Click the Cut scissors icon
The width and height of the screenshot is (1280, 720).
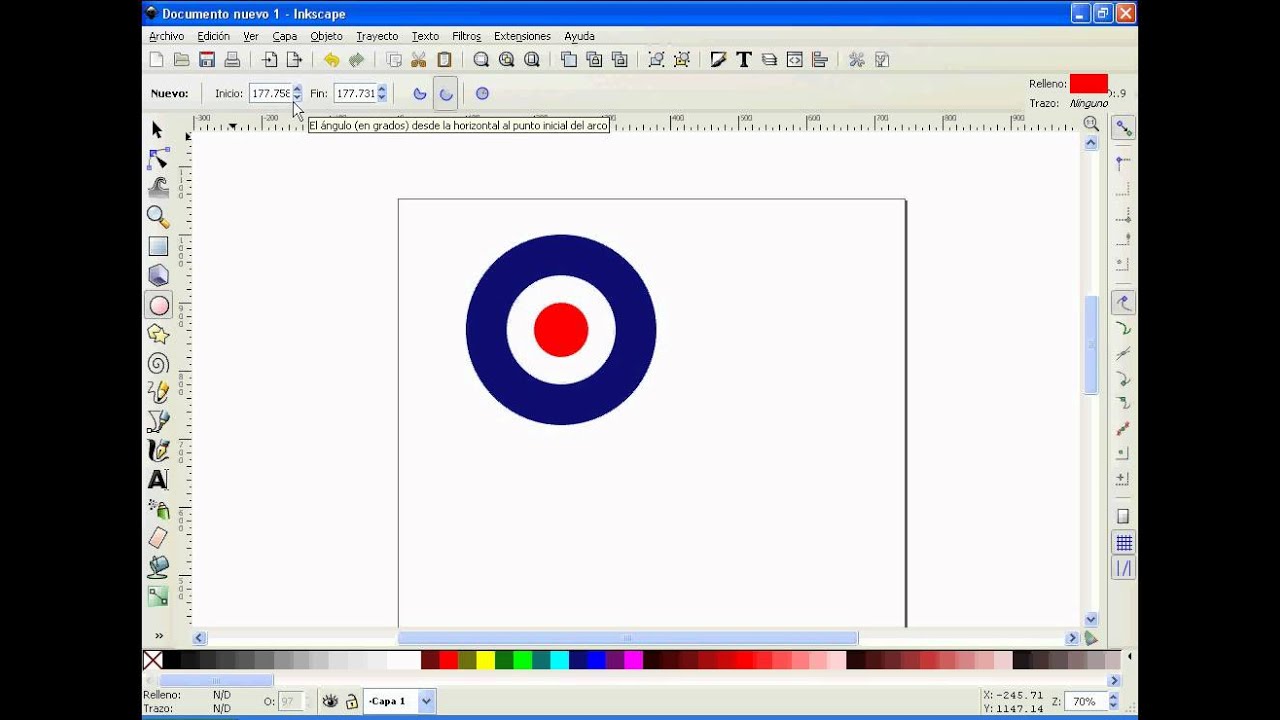point(419,60)
